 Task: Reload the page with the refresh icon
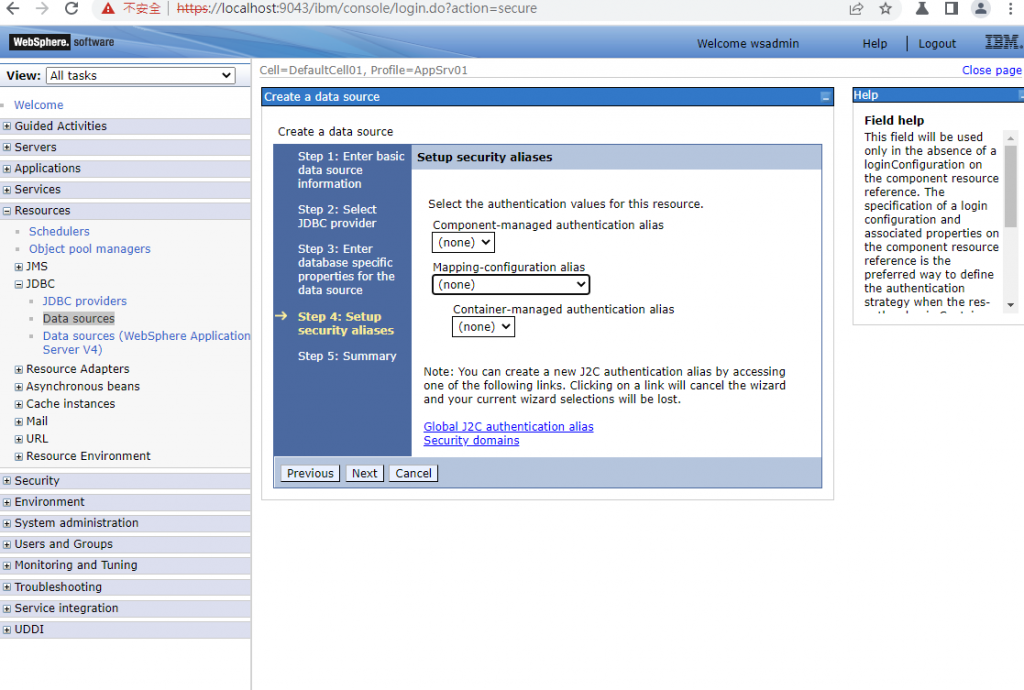[x=71, y=8]
